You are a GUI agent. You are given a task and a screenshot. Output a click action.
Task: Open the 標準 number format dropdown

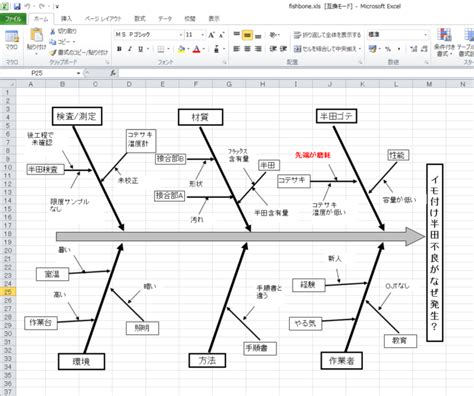[425, 35]
